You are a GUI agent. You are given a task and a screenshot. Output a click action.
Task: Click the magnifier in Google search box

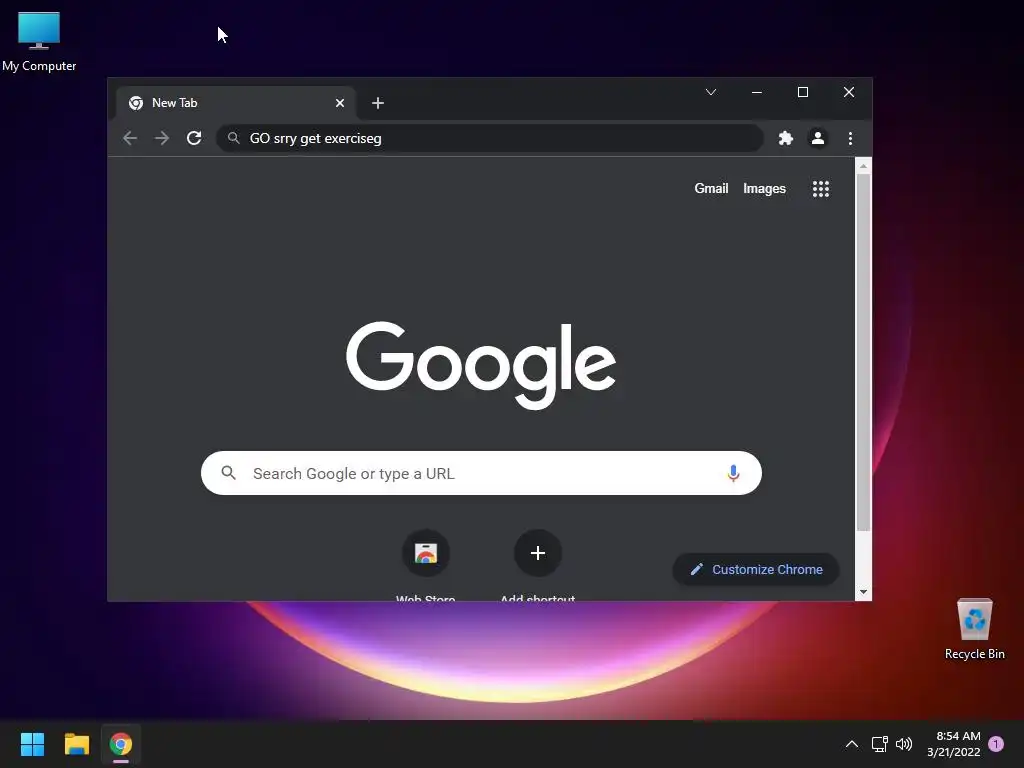click(x=228, y=473)
